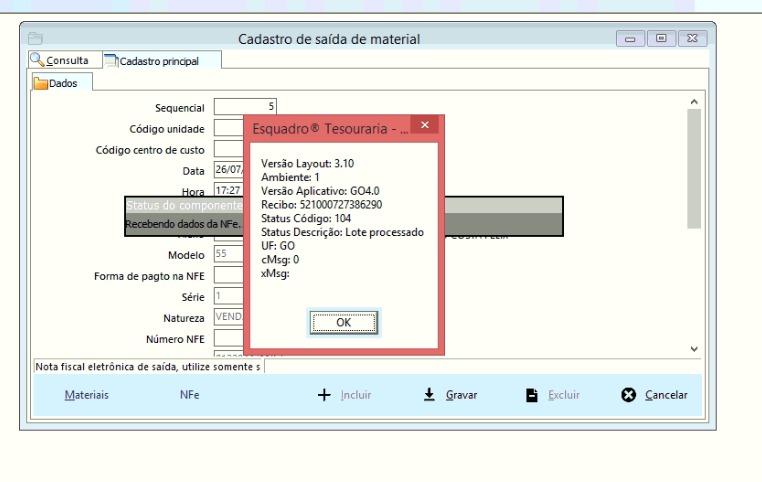This screenshot has width=762, height=482.
Task: Click the Incluir button label
Action: [356, 395]
